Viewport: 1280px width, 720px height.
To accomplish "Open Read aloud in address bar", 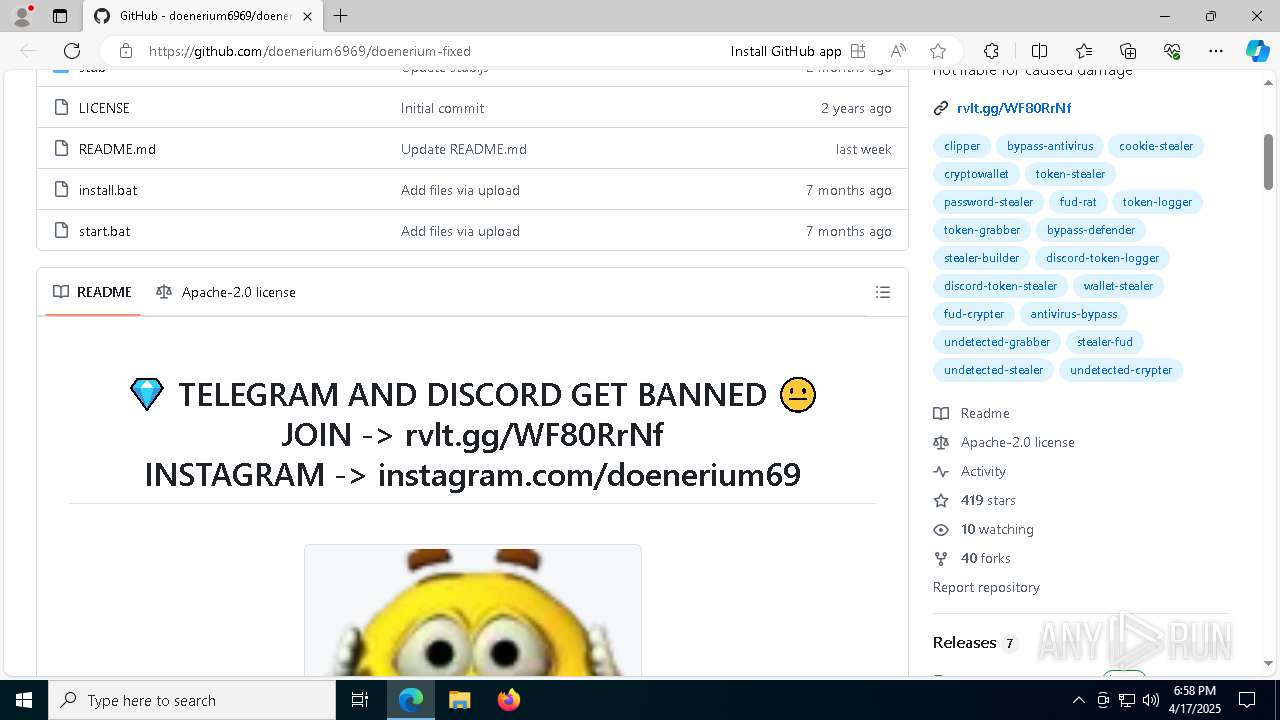I will click(x=898, y=51).
